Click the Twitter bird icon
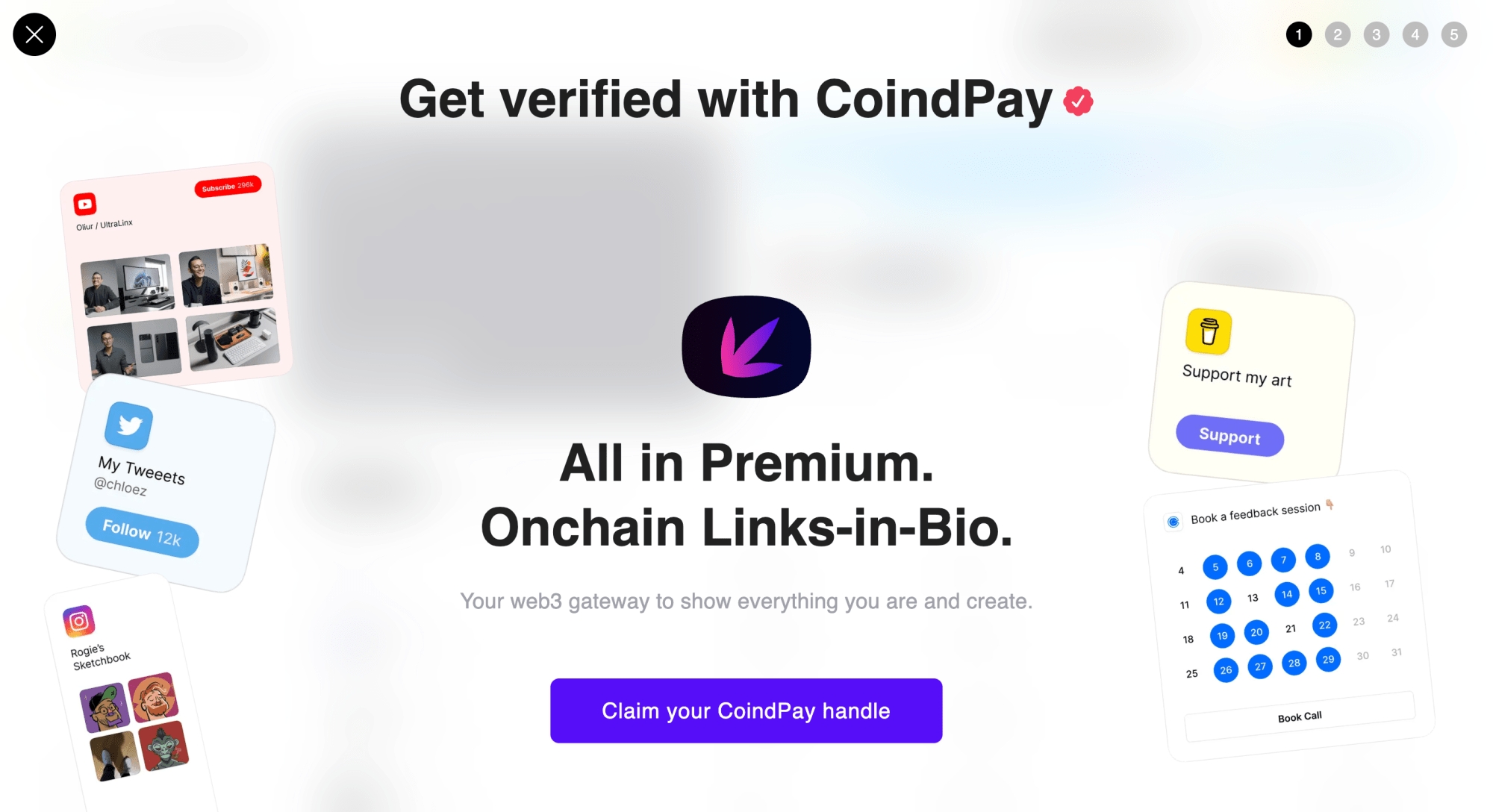The width and height of the screenshot is (1493, 812). click(129, 426)
